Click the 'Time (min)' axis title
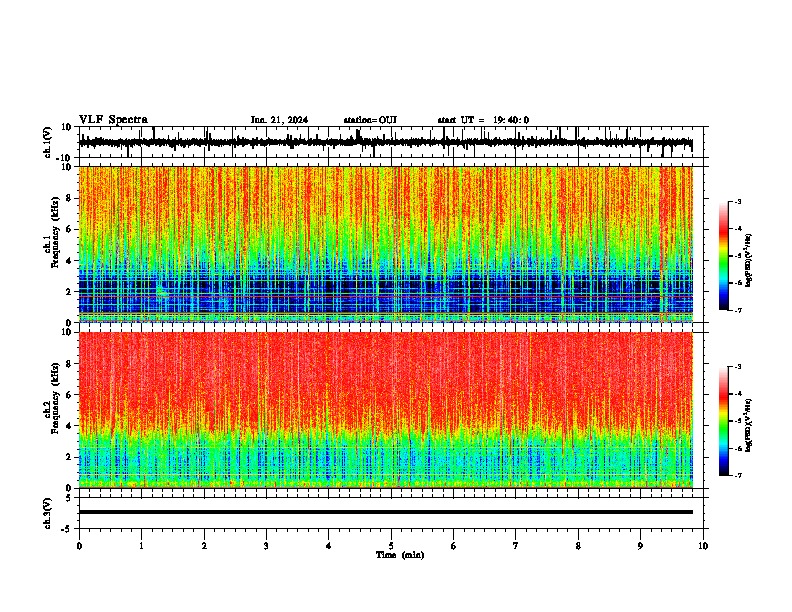This screenshot has width=792, height=612. pyautogui.click(x=400, y=555)
